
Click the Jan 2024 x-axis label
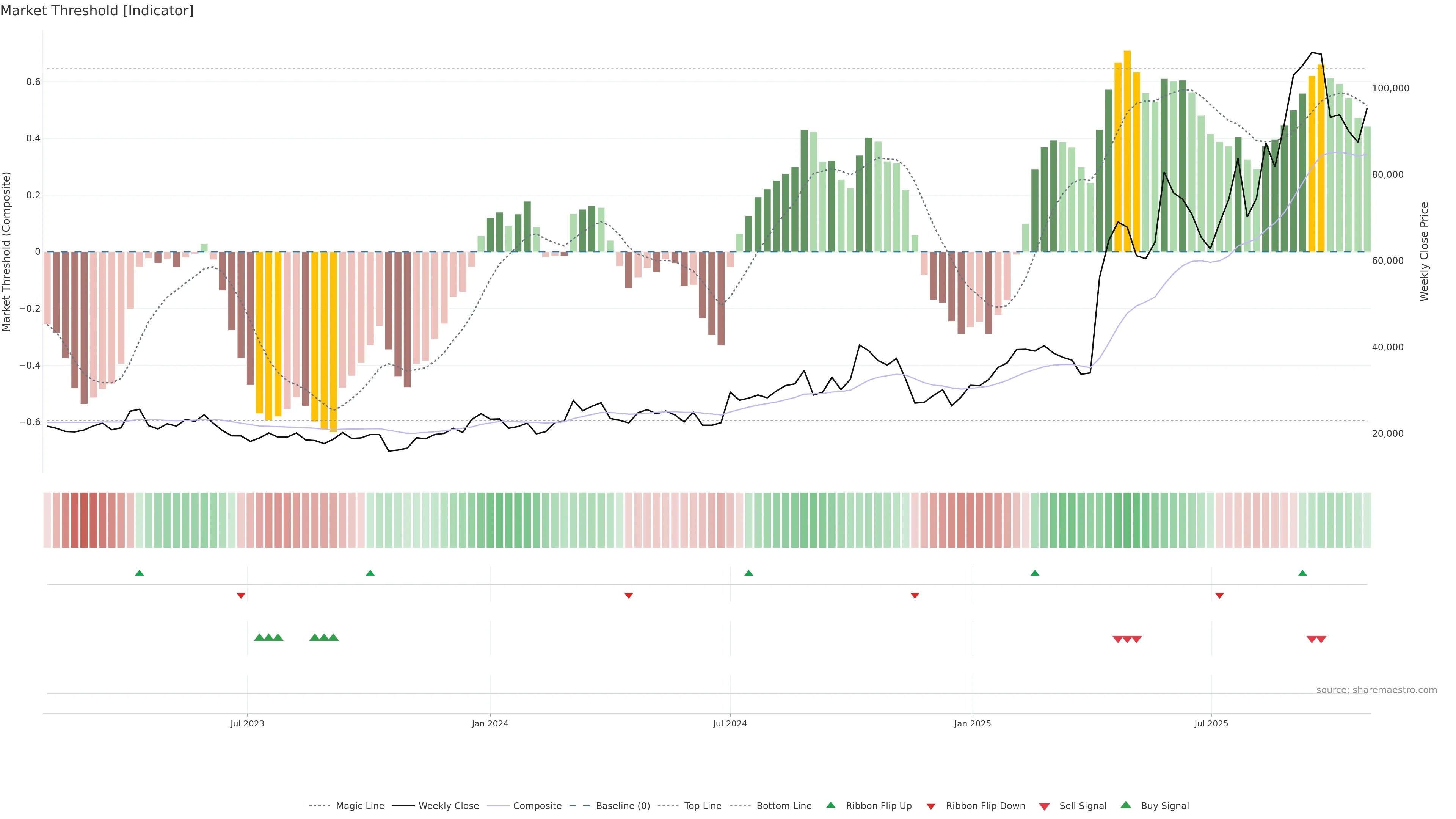490,723
